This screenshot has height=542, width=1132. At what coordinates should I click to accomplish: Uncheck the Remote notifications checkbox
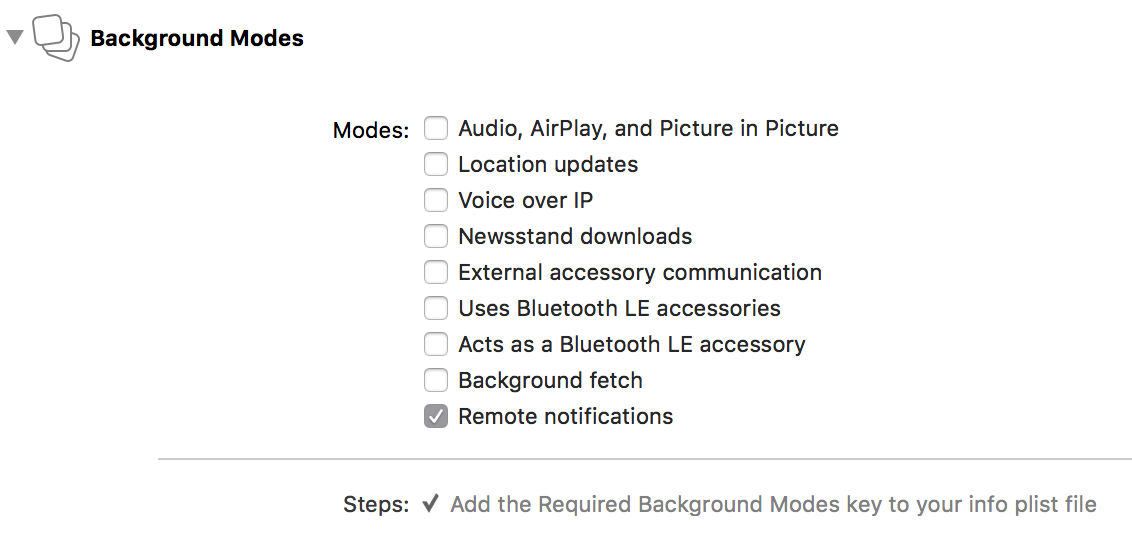pos(435,416)
